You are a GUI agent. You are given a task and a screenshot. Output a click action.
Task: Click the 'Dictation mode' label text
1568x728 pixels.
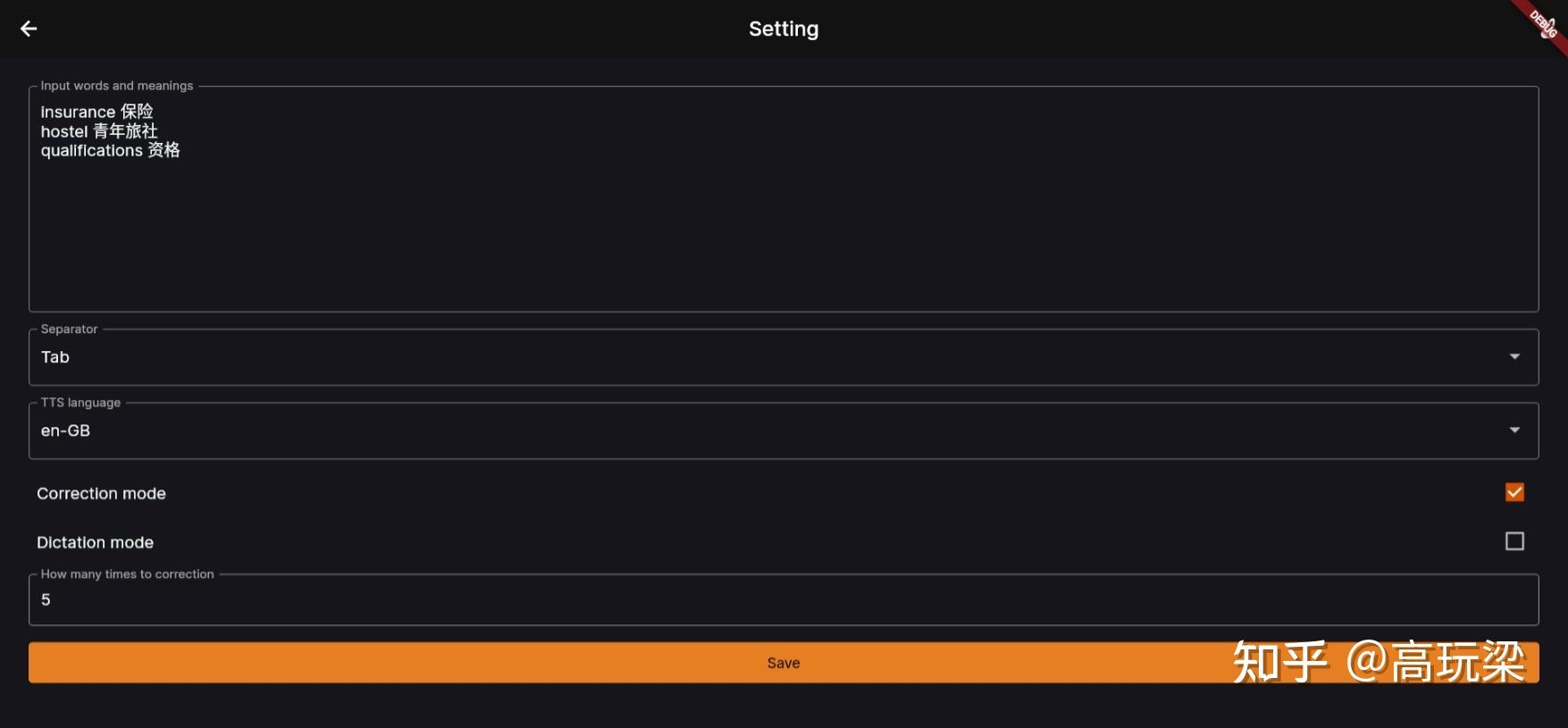coord(95,542)
